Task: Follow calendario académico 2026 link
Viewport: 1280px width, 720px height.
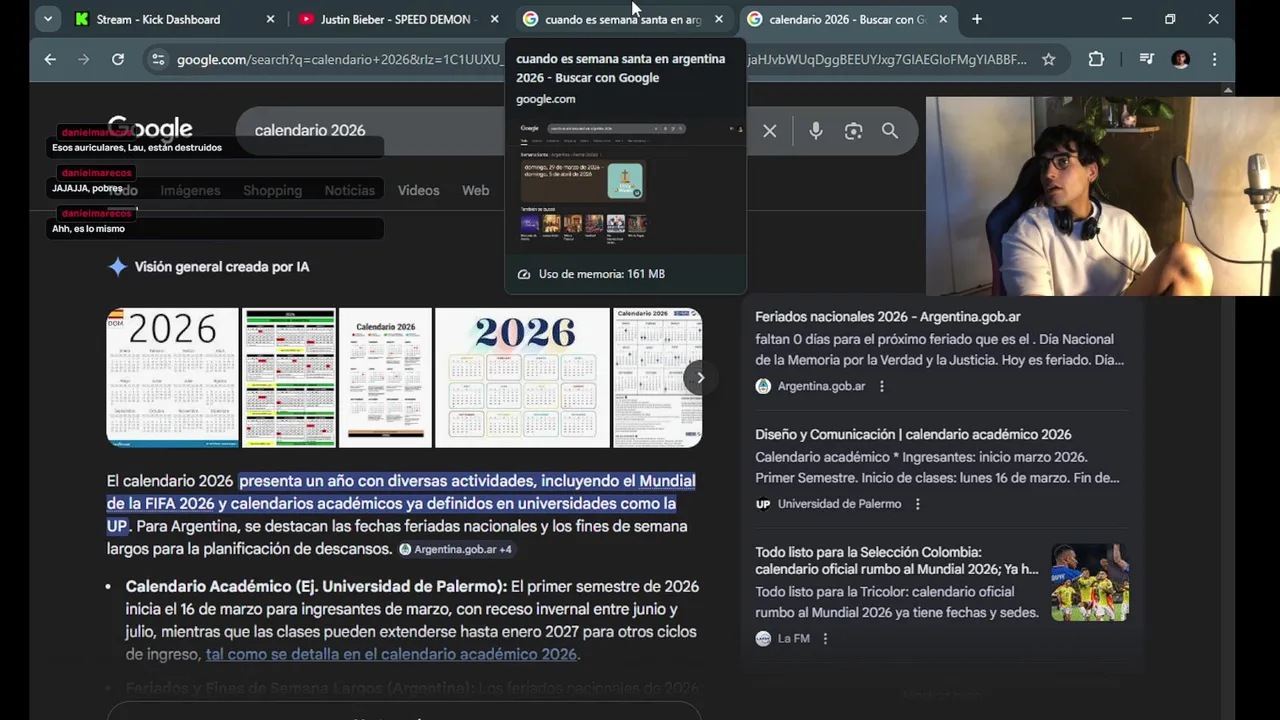Action: pyautogui.click(x=391, y=654)
